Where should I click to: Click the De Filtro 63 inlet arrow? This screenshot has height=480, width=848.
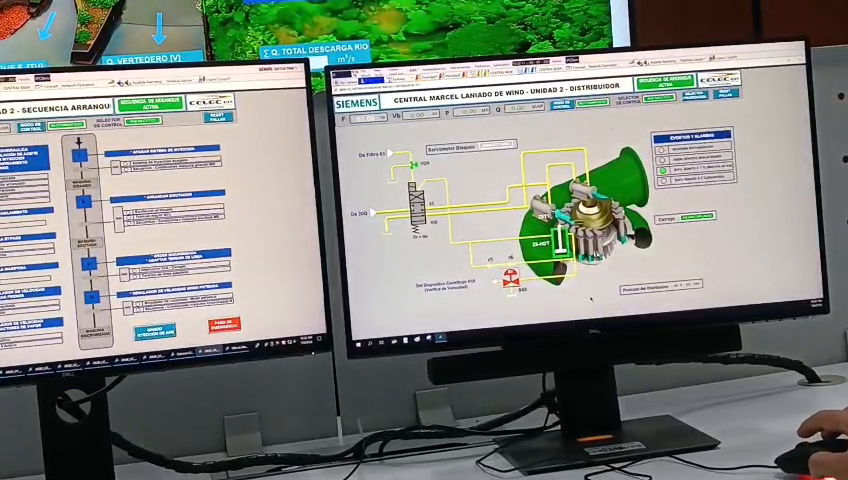click(390, 154)
